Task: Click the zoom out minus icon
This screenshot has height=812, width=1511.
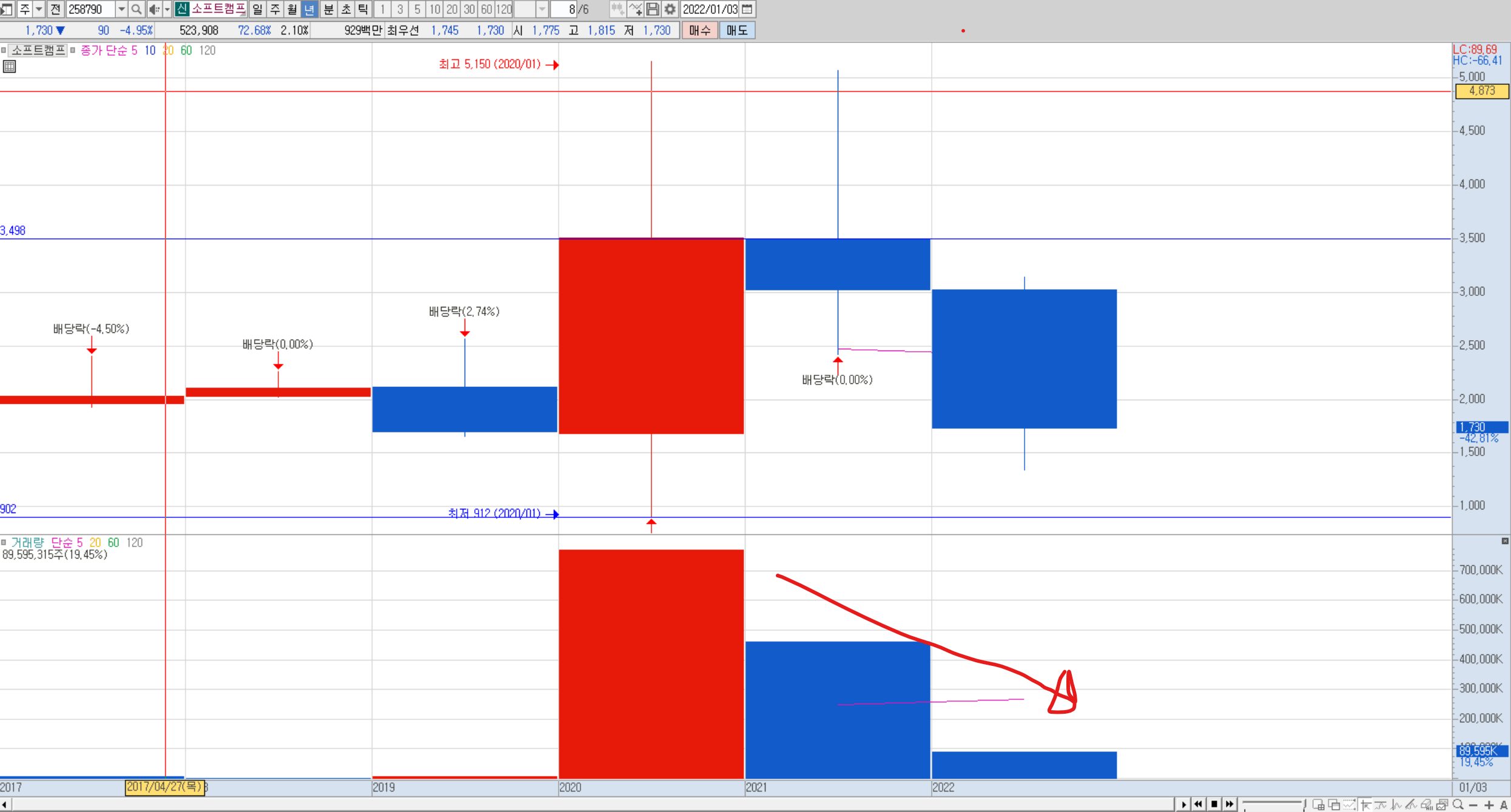Action: [x=1473, y=805]
